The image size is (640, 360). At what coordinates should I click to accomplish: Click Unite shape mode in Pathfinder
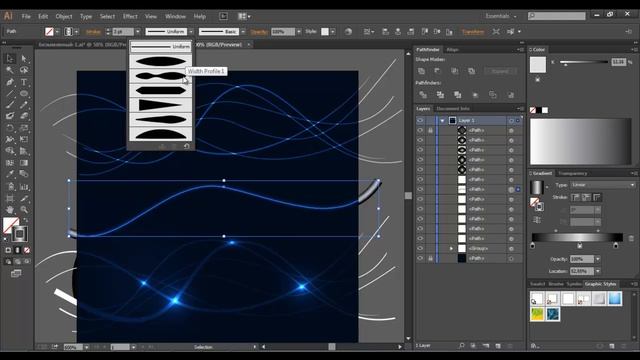[x=422, y=71]
